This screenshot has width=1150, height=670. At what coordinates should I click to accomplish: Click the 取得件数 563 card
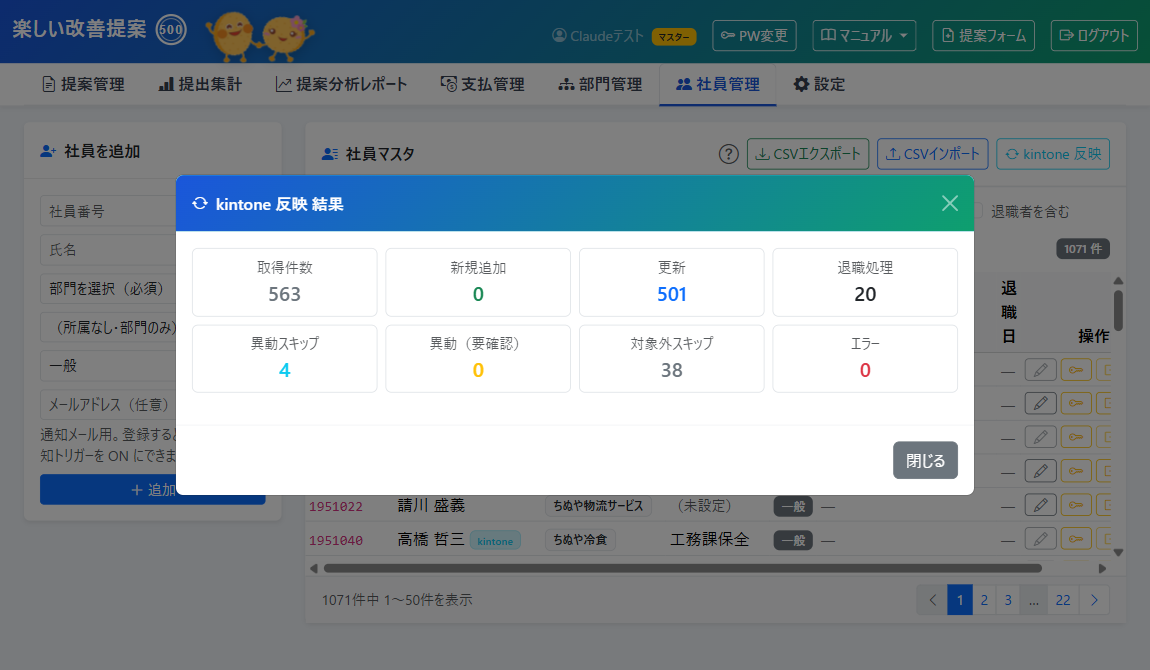point(285,282)
